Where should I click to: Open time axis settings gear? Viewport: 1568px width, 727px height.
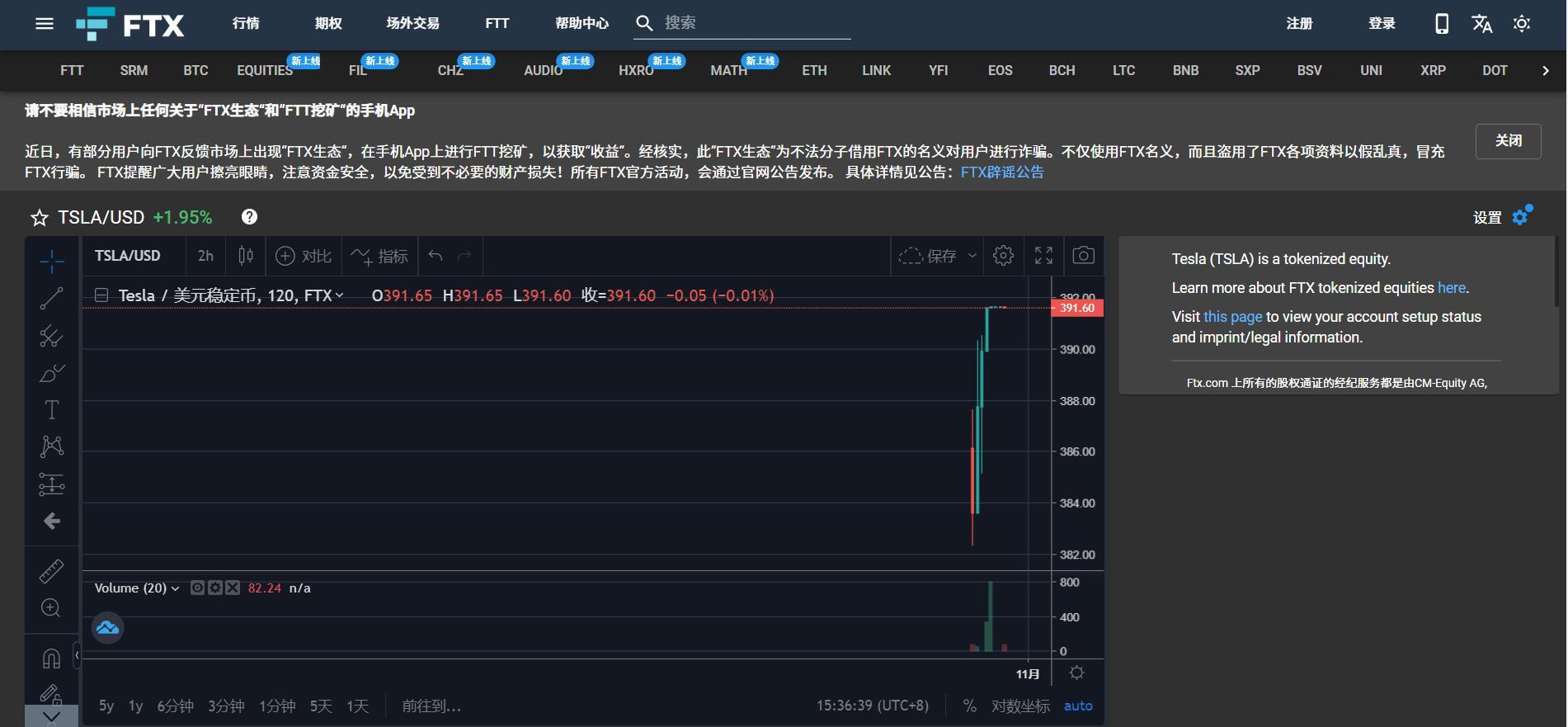(x=1076, y=673)
